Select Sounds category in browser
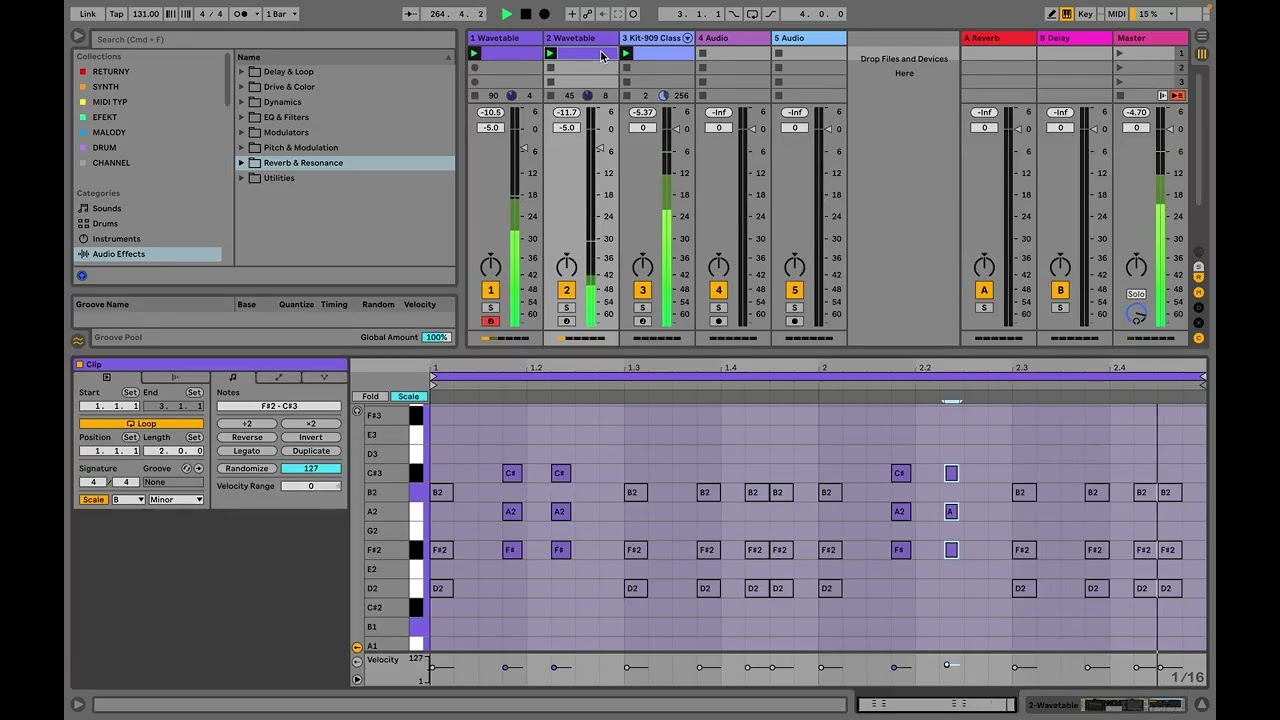Image resolution: width=1280 pixels, height=720 pixels. (107, 209)
